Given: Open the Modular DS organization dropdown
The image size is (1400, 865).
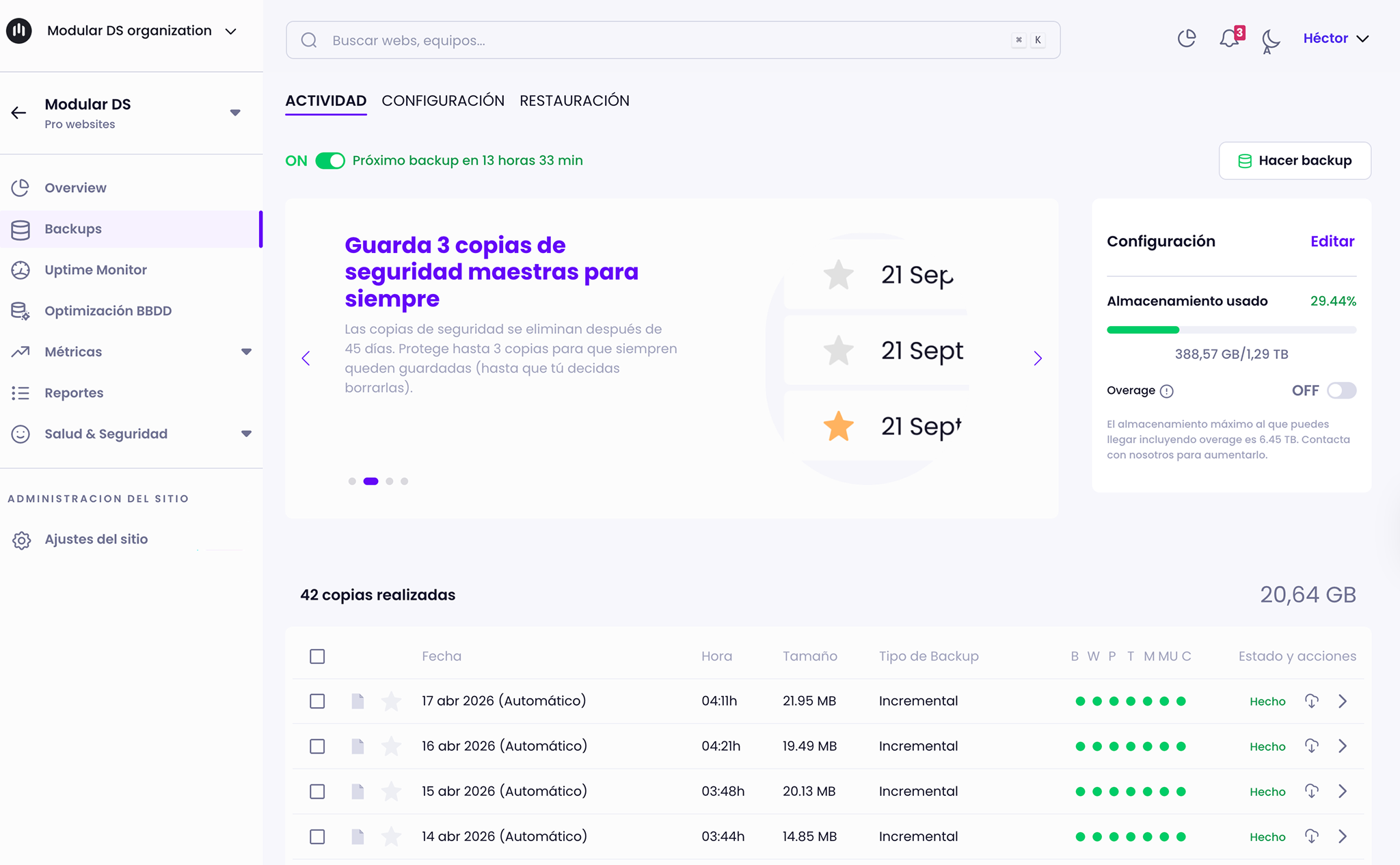Looking at the screenshot, I should (230, 31).
